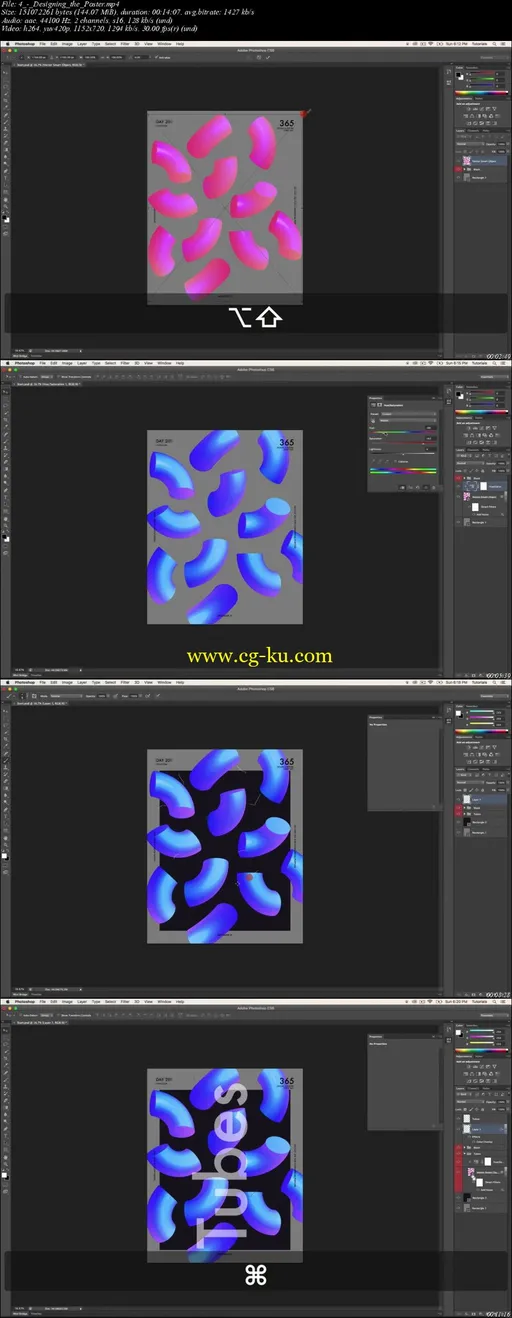Click color spectrum ramp in black-background frame Color panel
Screen dimensions: 512x1318
pos(481,731)
